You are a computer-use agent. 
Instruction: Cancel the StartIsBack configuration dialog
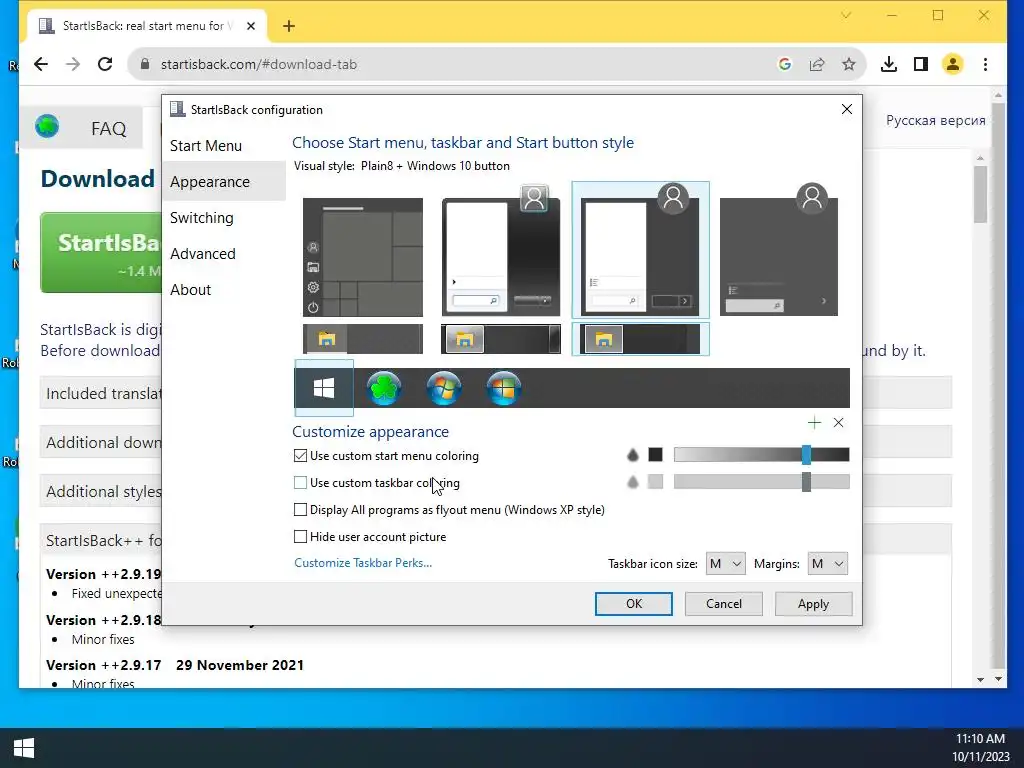coord(724,603)
